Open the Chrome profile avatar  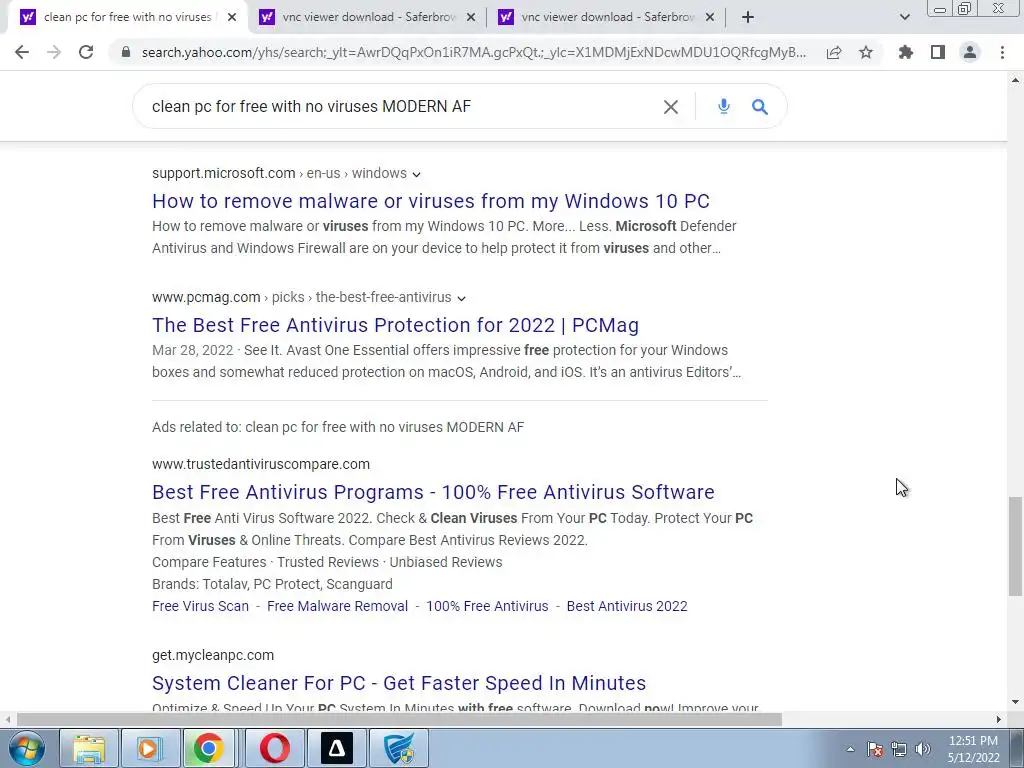pyautogui.click(x=970, y=52)
